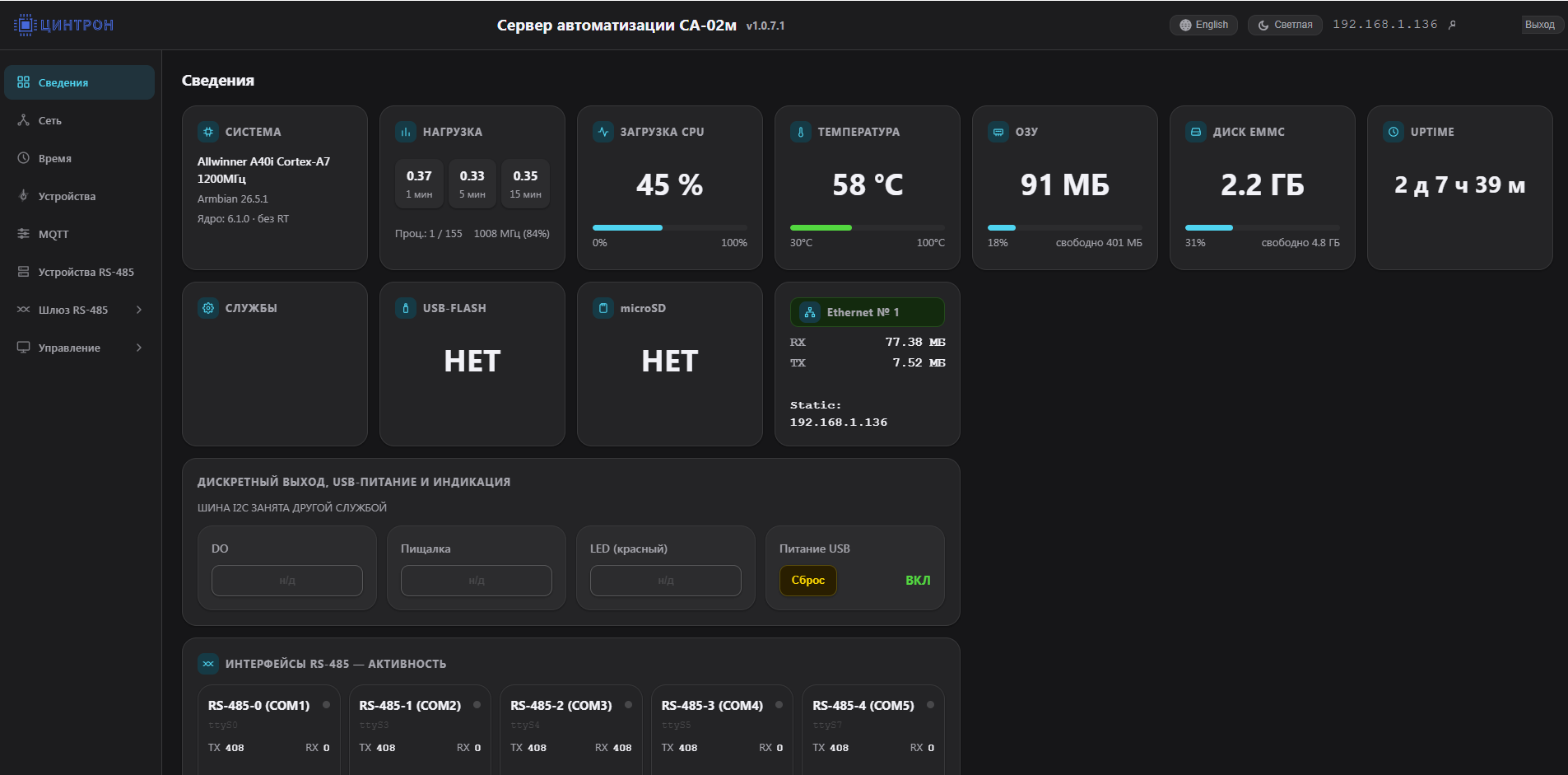The width and height of the screenshot is (1568, 775).
Task: Click RS-485-1 (COM2) activity indicator dot
Action: [x=477, y=705]
